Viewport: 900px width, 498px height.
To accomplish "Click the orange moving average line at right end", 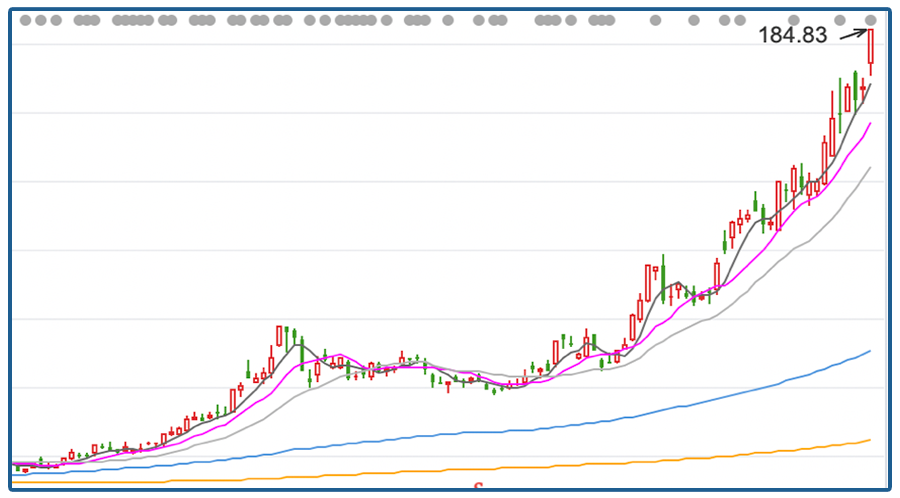I will click(868, 441).
